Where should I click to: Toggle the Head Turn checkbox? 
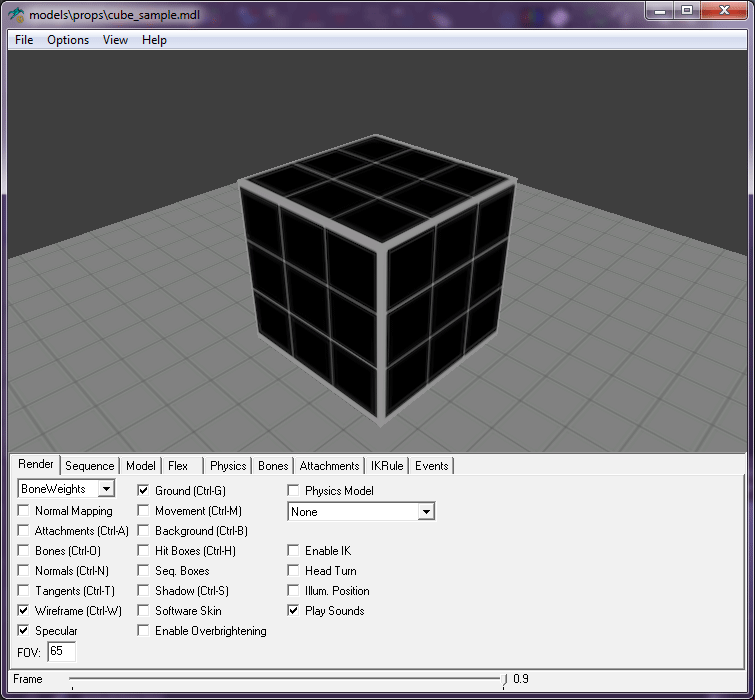tap(293, 570)
